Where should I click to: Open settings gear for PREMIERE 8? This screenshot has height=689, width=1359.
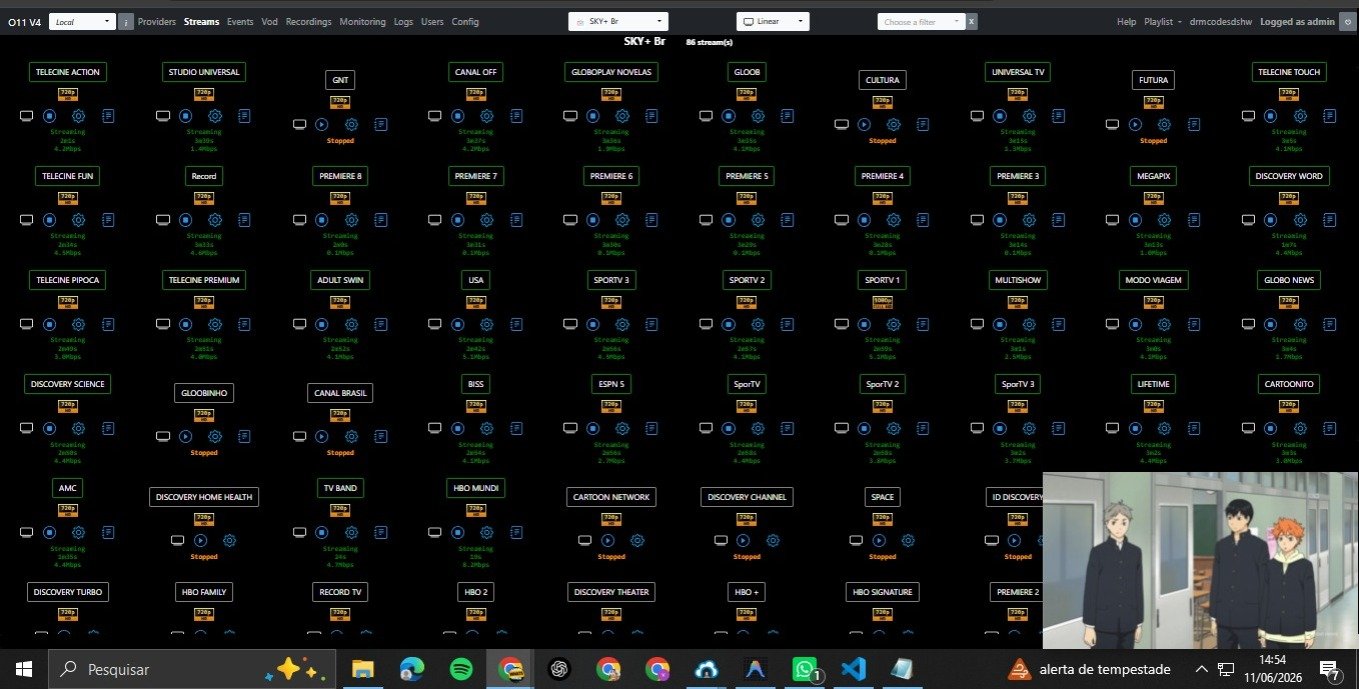point(351,220)
